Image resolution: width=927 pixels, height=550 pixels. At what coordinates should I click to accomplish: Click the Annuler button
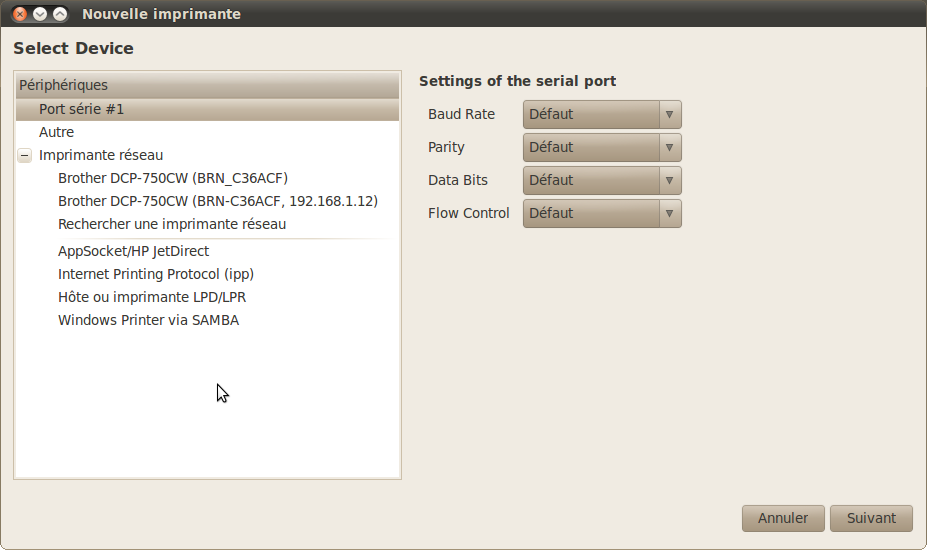pyautogui.click(x=783, y=518)
